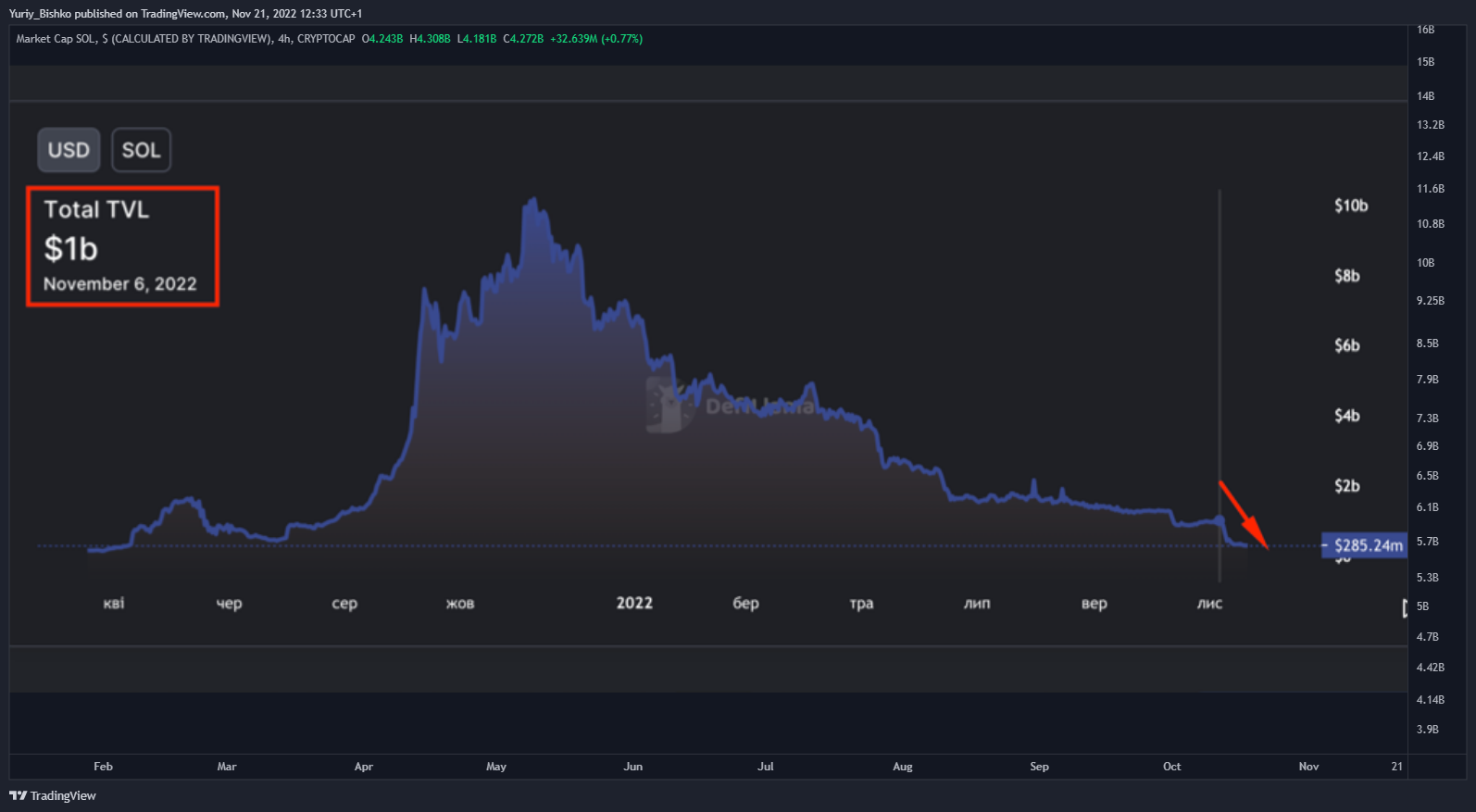This screenshot has width=1476, height=812.
Task: Click the 'кві' month label on inner axis
Action: tap(114, 604)
